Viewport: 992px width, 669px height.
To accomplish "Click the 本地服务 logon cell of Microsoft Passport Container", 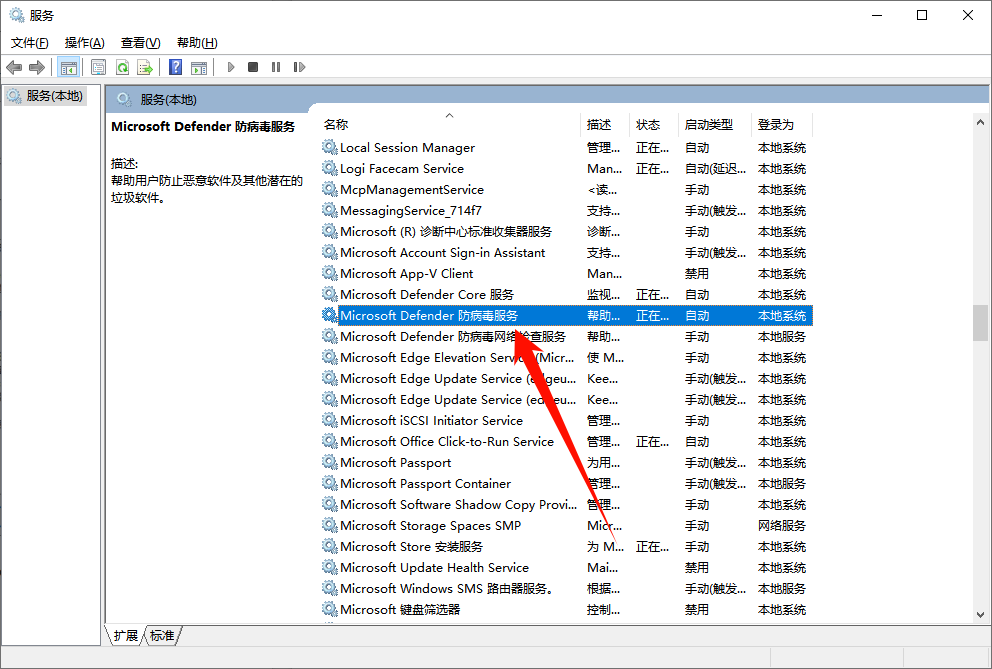I will [x=782, y=484].
